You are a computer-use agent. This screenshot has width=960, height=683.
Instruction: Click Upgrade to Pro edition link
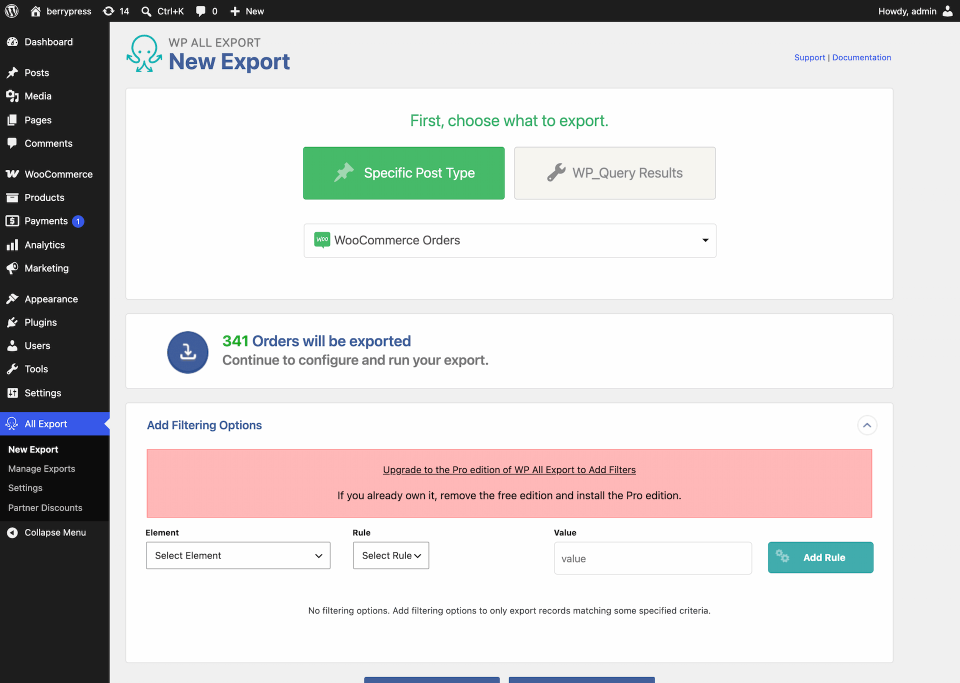[x=509, y=469]
